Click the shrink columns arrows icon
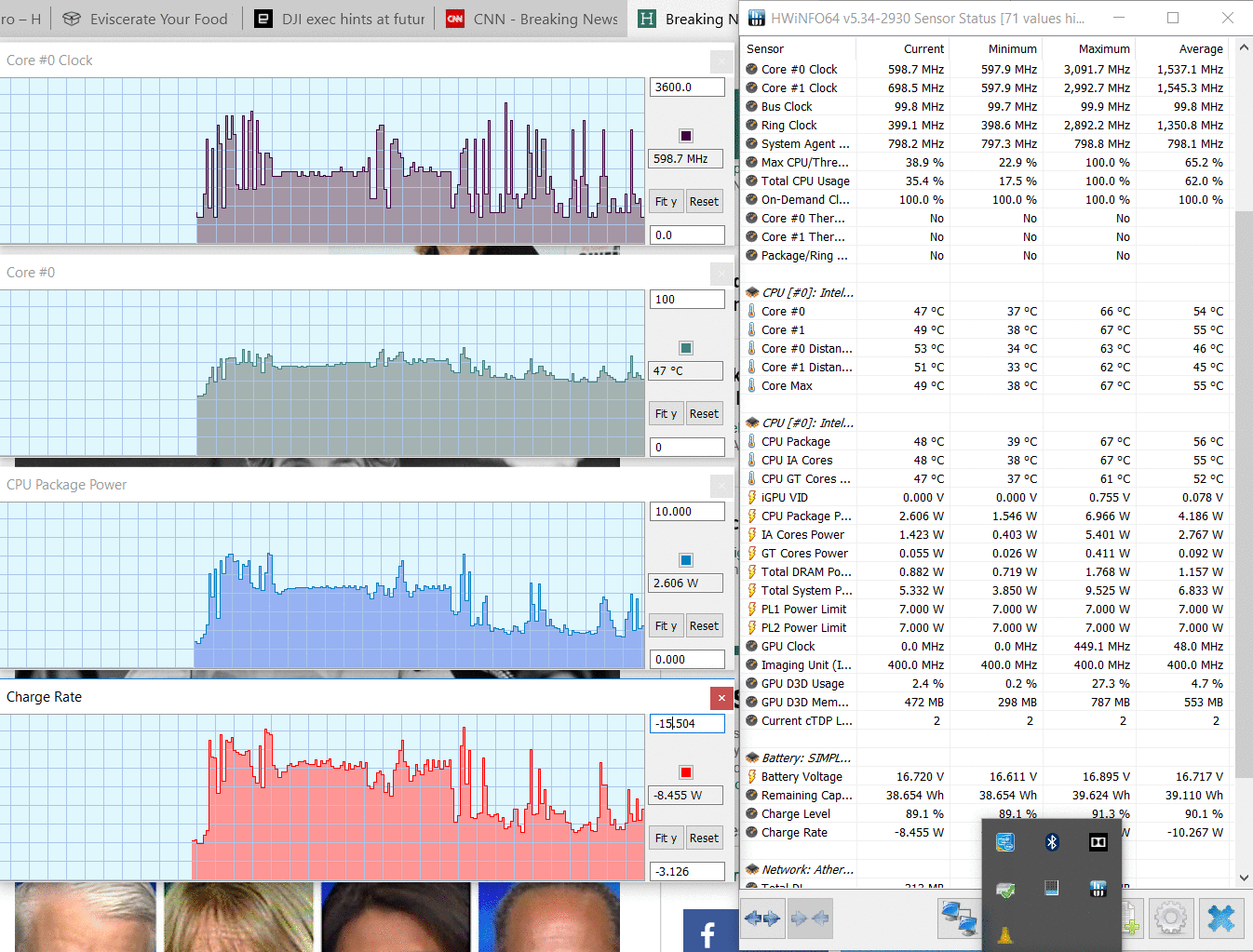The height and width of the screenshot is (952, 1253). [809, 918]
